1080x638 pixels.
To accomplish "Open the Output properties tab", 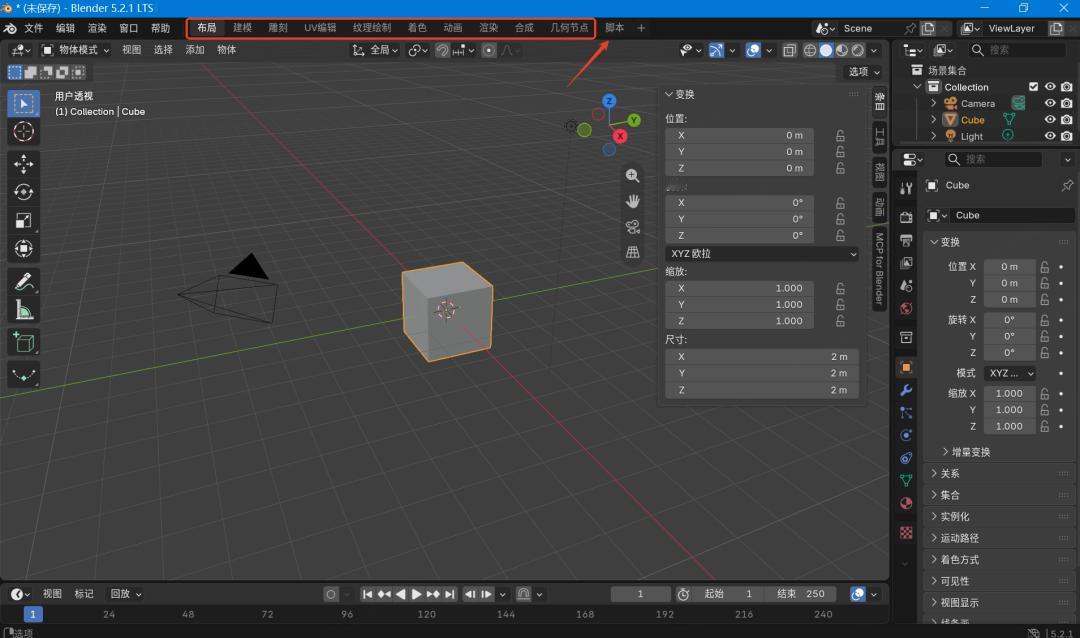I will (x=906, y=240).
